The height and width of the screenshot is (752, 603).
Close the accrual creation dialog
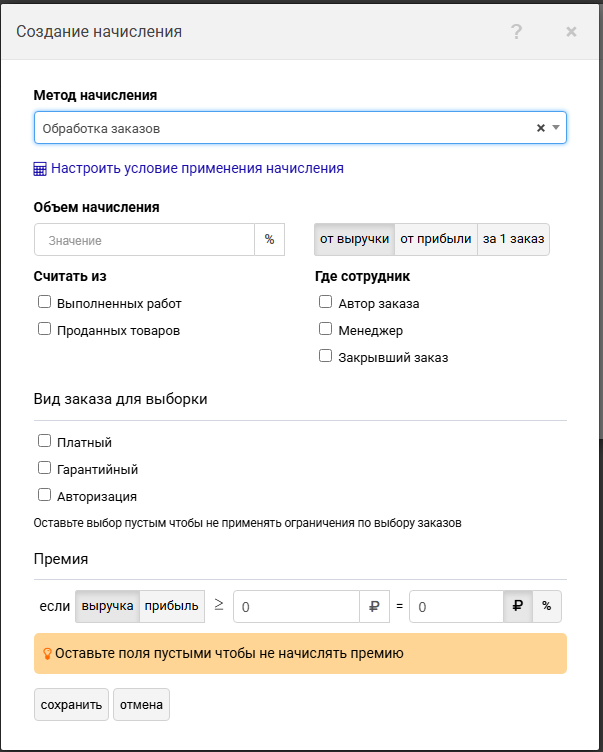click(571, 32)
